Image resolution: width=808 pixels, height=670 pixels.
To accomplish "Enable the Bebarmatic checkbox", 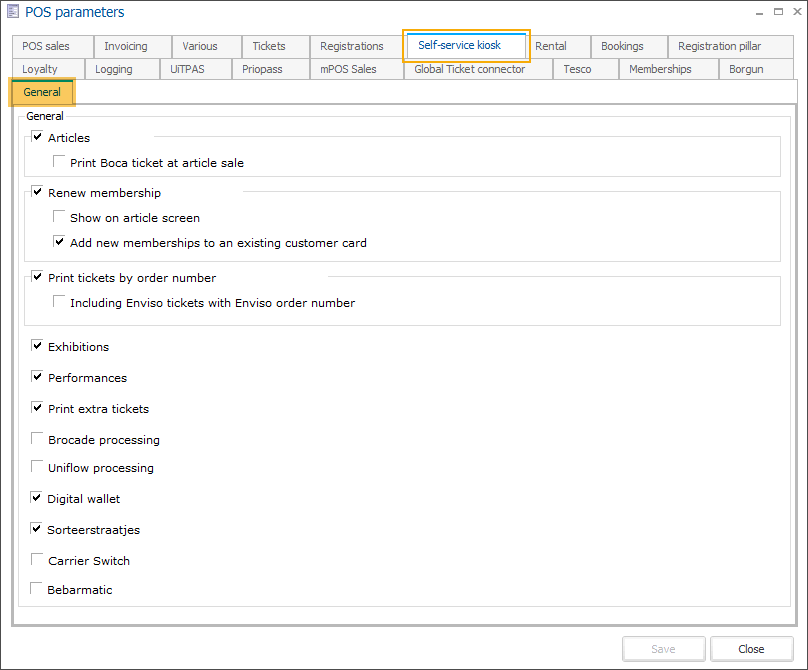I will 38,589.
